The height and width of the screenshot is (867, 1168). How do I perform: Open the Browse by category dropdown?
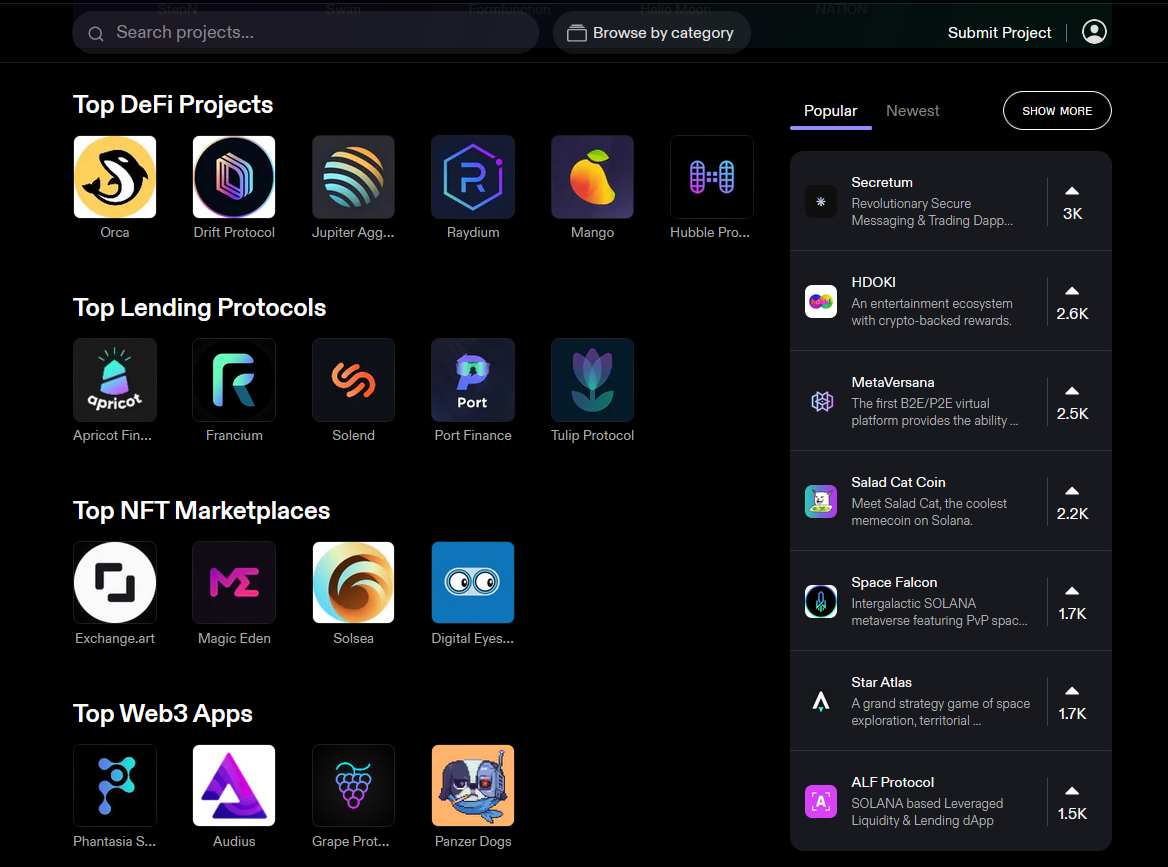651,33
